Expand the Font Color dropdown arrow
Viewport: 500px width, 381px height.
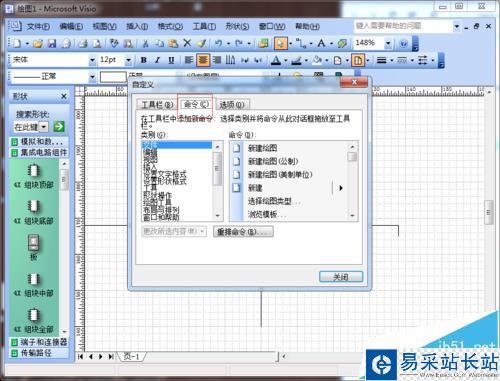[x=286, y=61]
